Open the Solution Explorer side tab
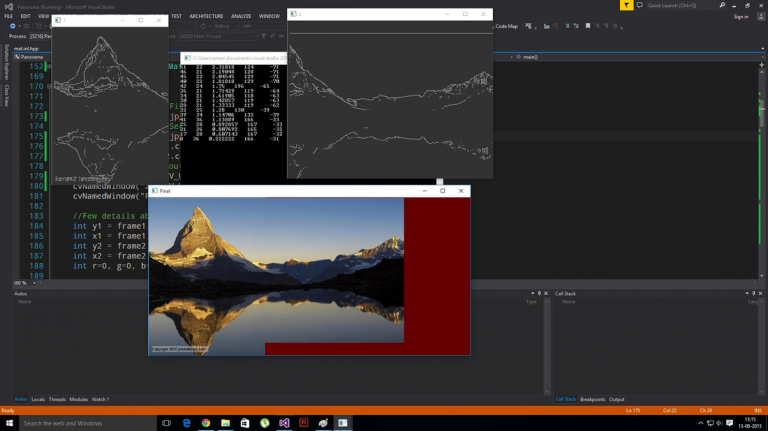Image resolution: width=768 pixels, height=431 pixels. coord(6,61)
